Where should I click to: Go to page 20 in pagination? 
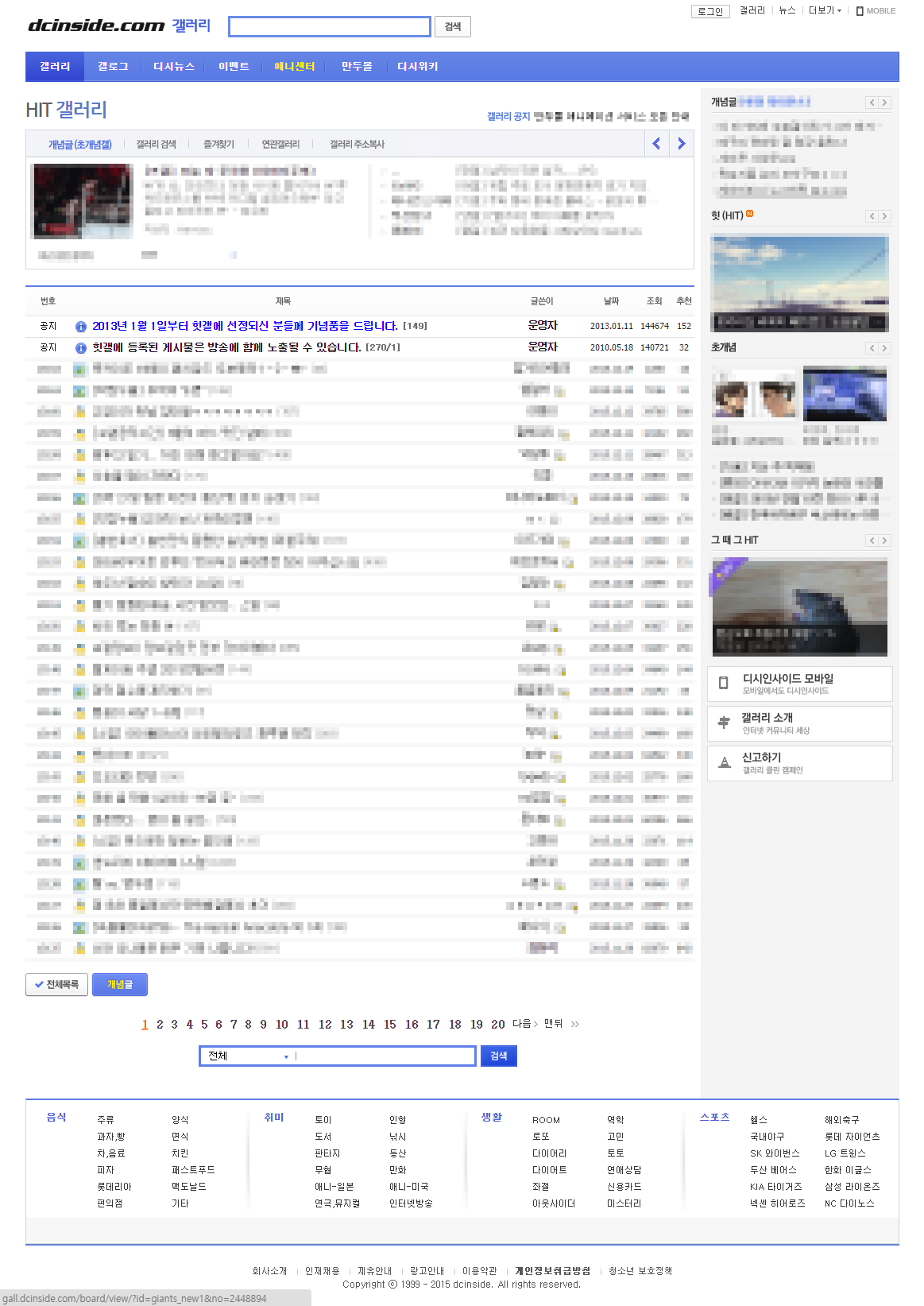pyautogui.click(x=498, y=1024)
